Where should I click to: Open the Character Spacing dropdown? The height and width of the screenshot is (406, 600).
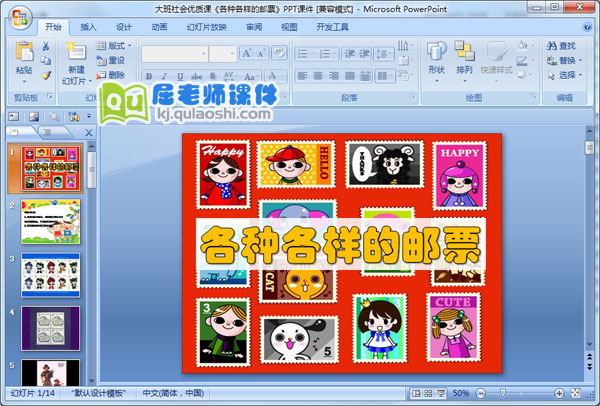coord(231,76)
